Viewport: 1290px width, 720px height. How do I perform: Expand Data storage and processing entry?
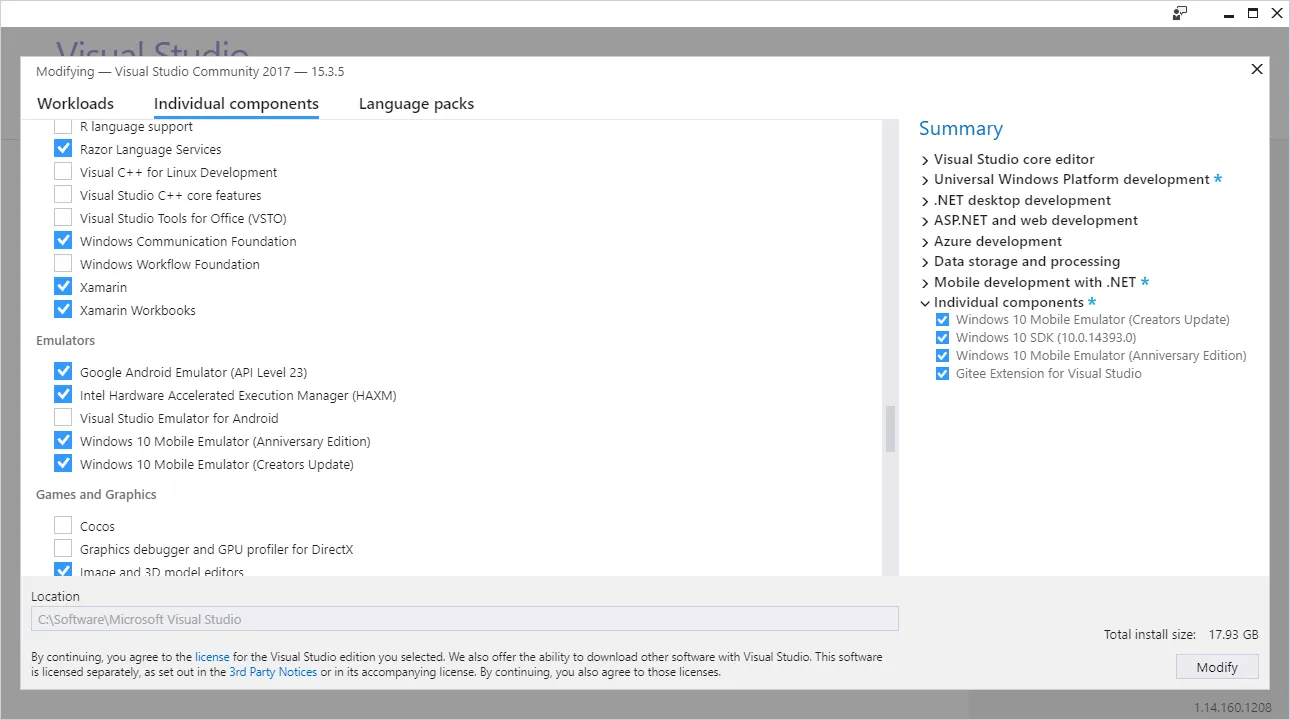coord(925,262)
